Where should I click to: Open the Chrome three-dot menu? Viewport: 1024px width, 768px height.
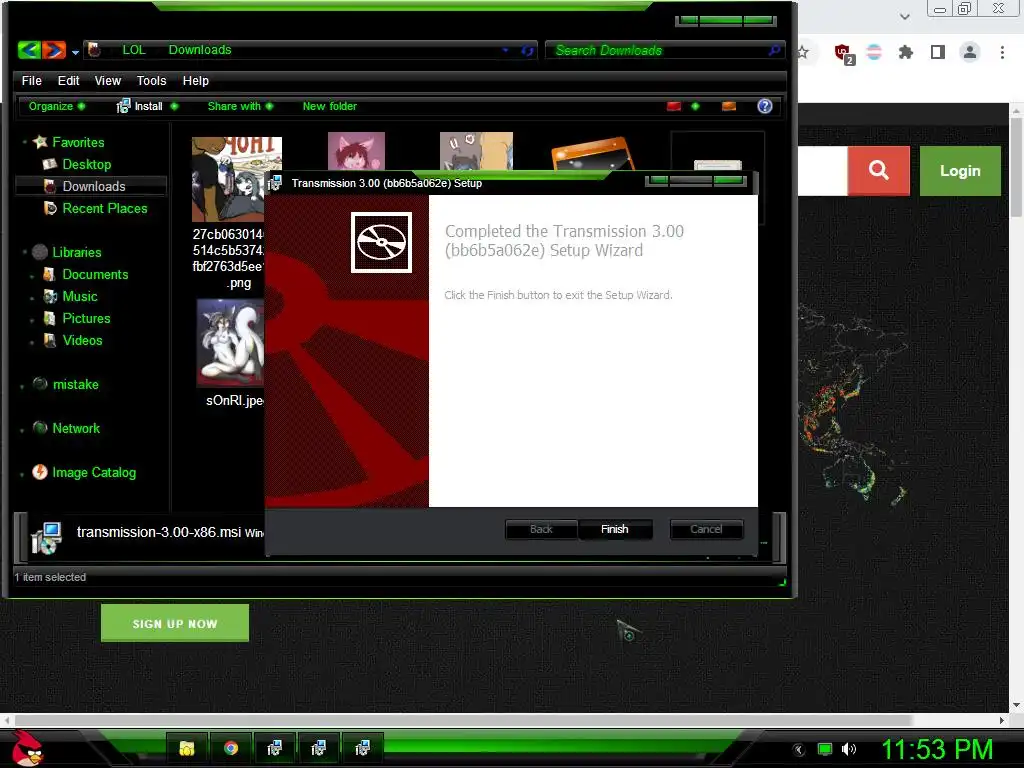[1002, 52]
